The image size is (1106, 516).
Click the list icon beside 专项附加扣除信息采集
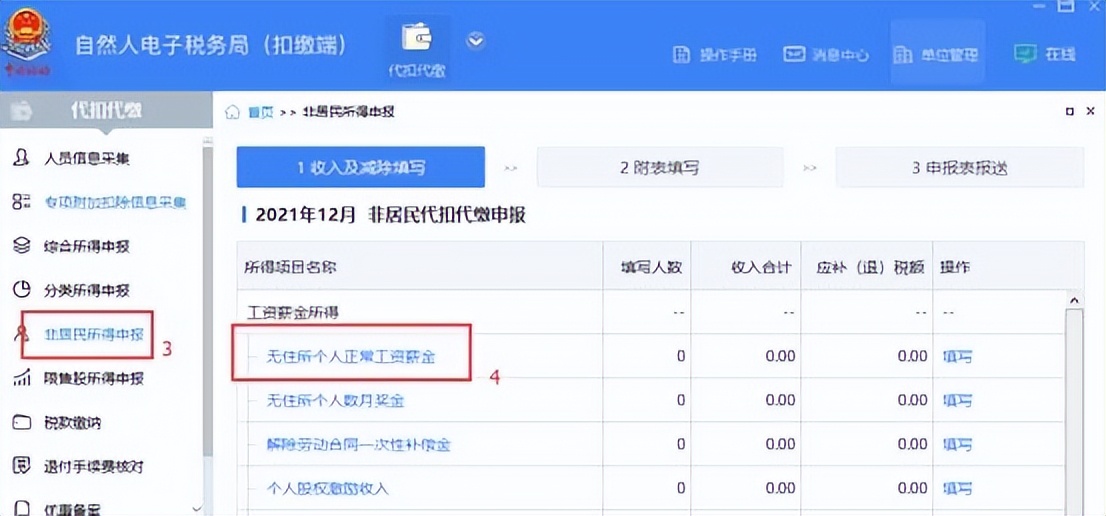pos(22,202)
